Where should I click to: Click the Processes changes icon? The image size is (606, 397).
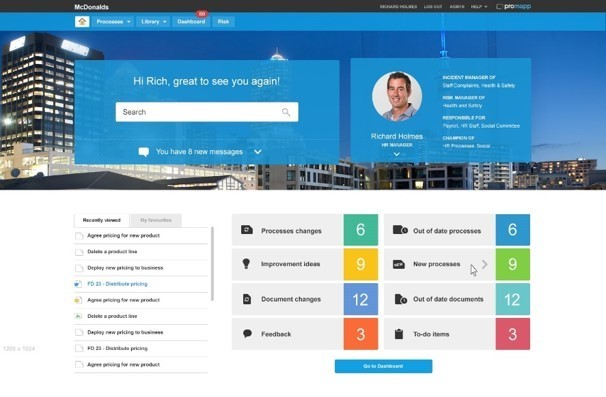pyautogui.click(x=247, y=230)
